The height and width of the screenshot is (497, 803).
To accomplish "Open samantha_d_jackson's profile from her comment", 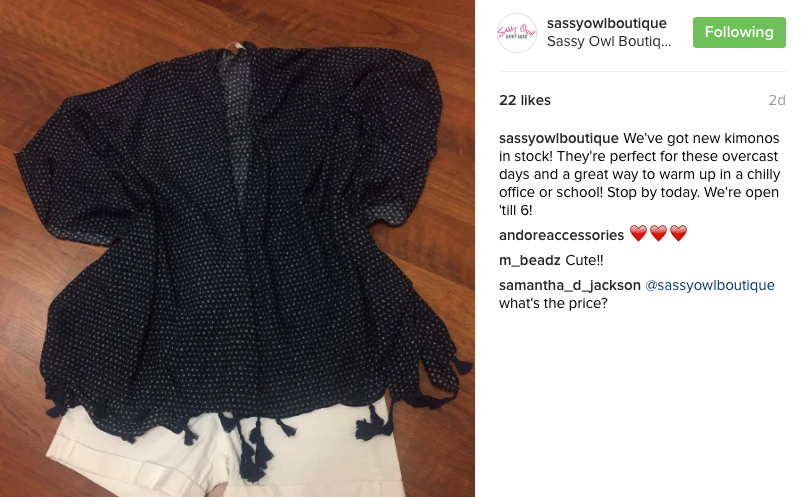I will coord(569,285).
